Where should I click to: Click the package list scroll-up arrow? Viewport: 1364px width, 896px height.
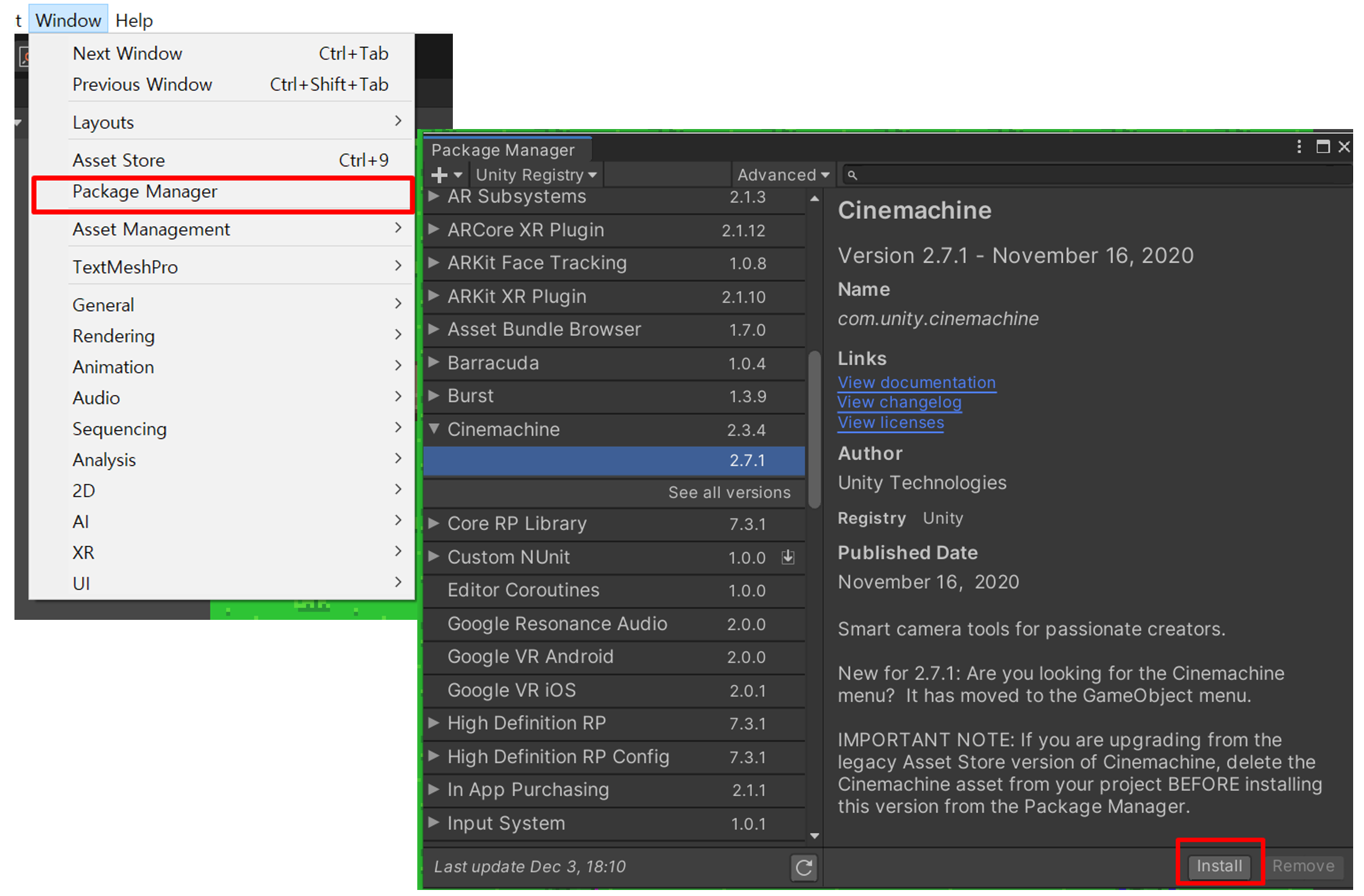(815, 198)
